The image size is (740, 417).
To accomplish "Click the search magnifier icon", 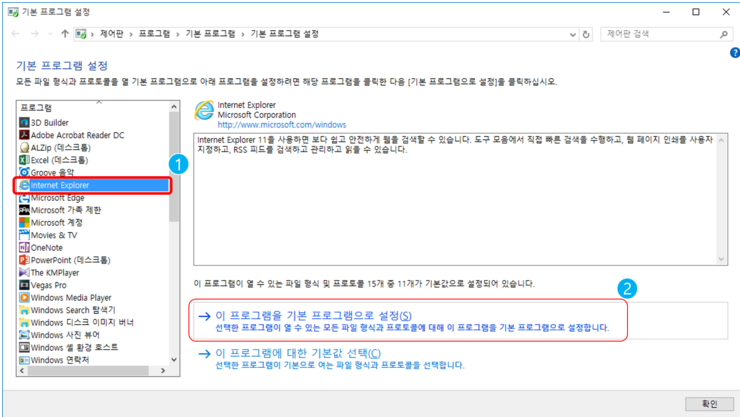I will click(x=723, y=34).
